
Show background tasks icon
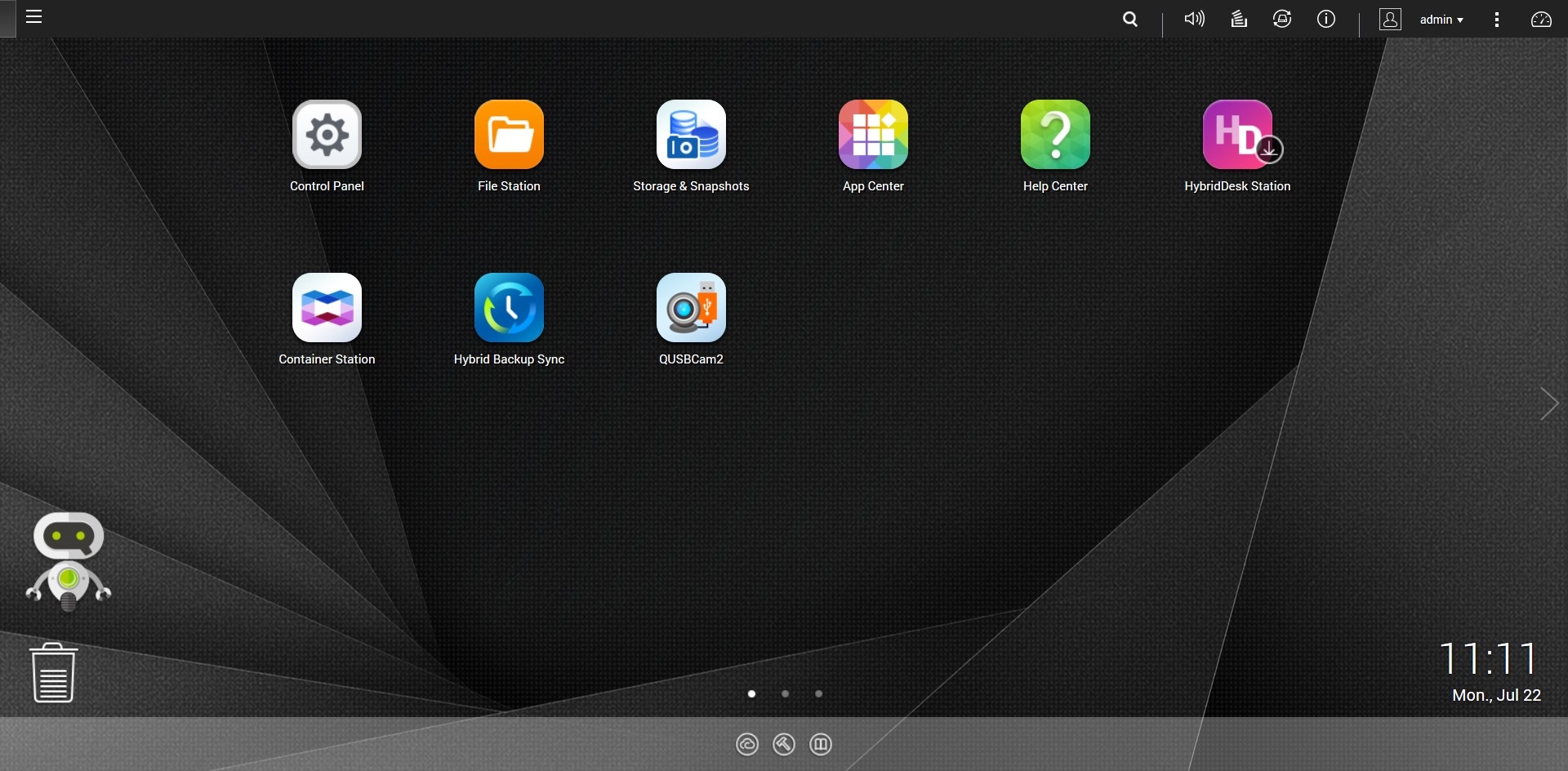point(1239,19)
